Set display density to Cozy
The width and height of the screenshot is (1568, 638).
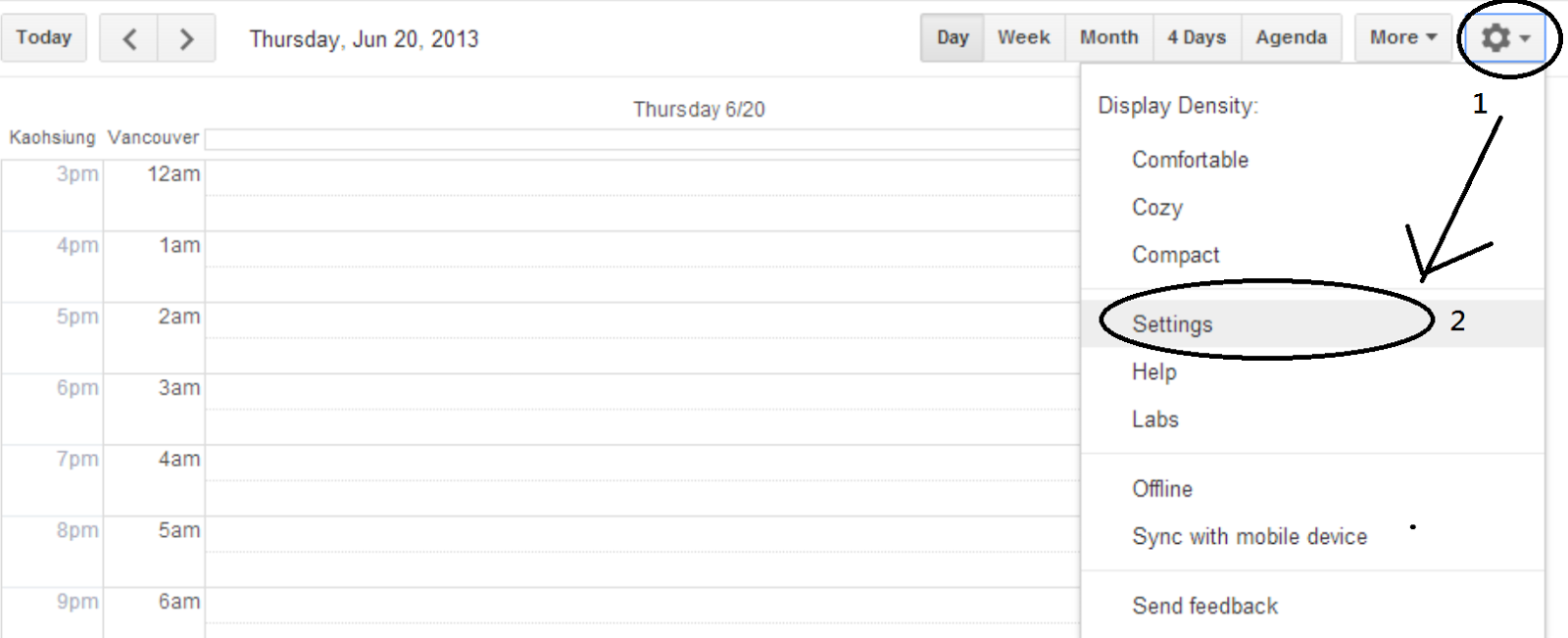[x=1157, y=207]
